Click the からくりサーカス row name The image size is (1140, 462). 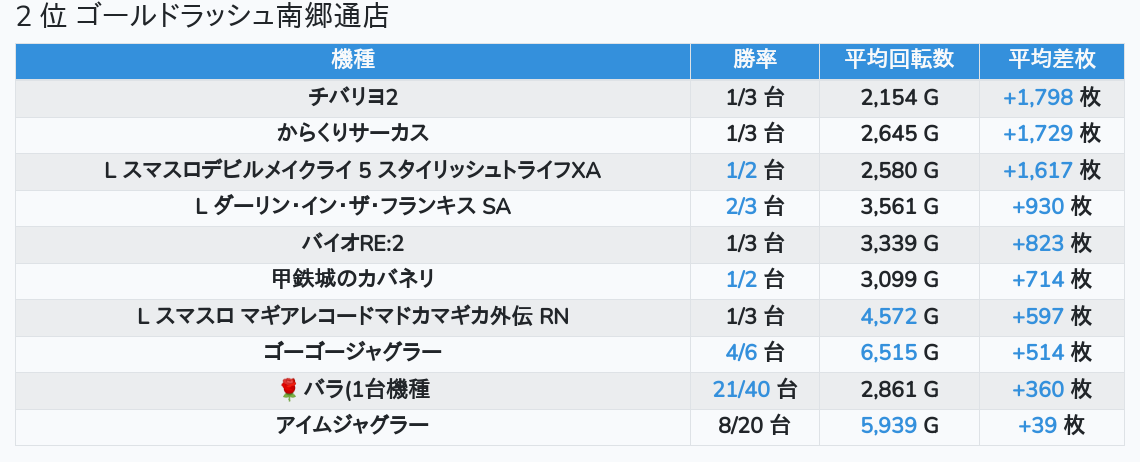coord(353,133)
